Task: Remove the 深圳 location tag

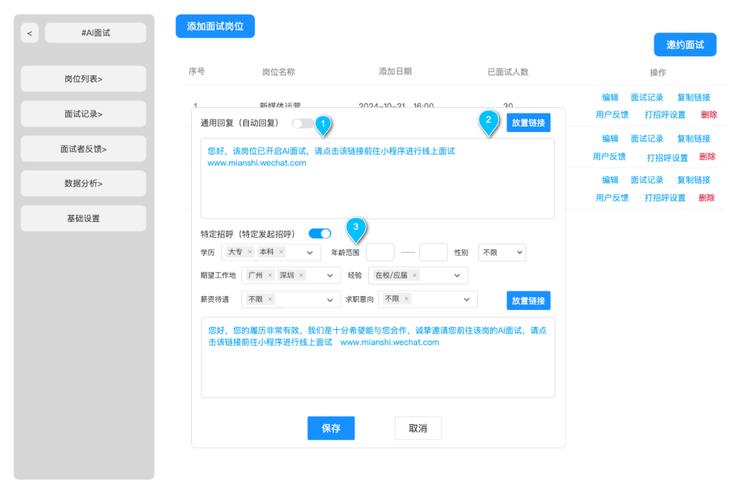Action: [301, 275]
